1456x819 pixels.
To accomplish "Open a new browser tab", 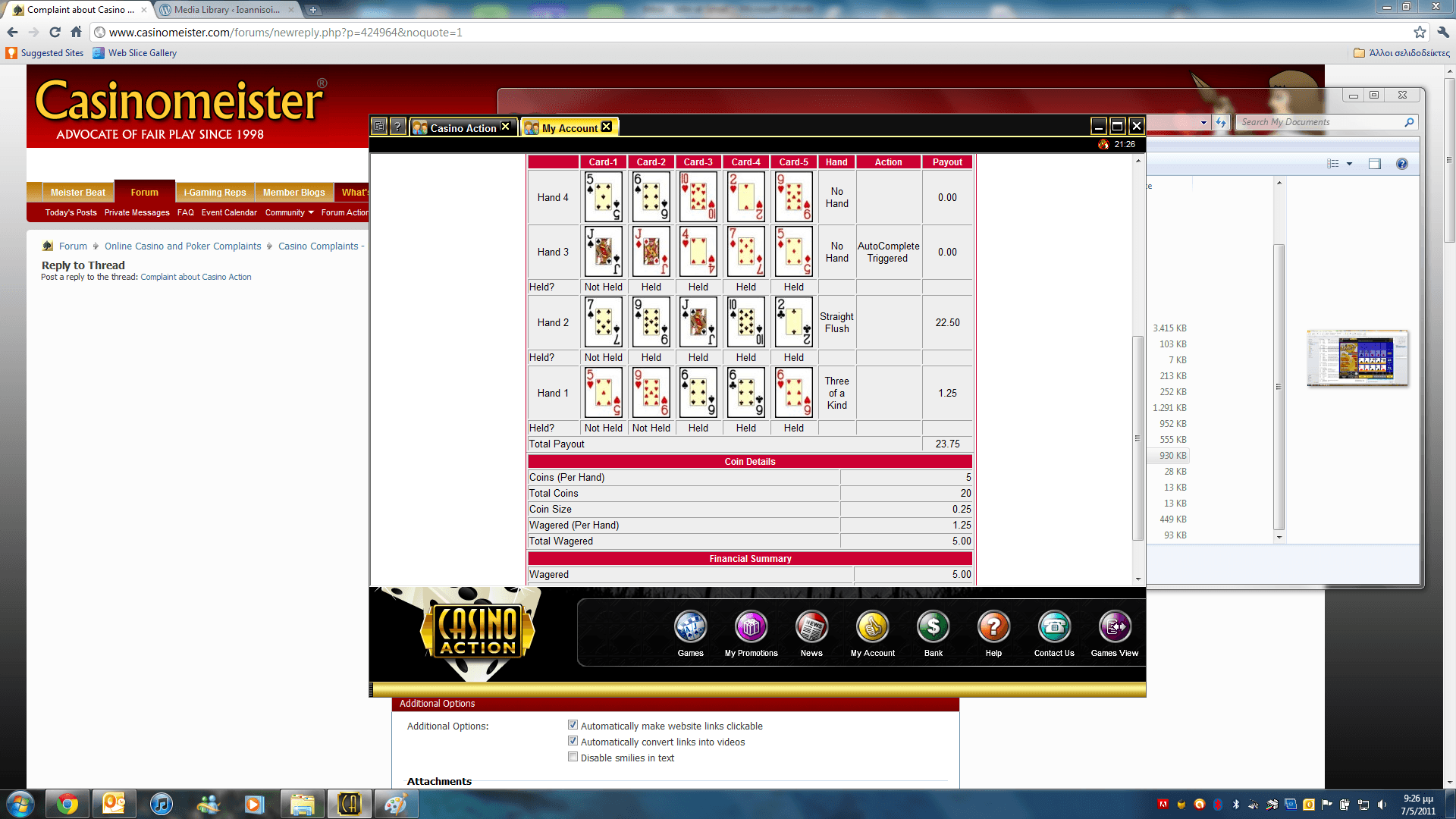I will click(313, 10).
